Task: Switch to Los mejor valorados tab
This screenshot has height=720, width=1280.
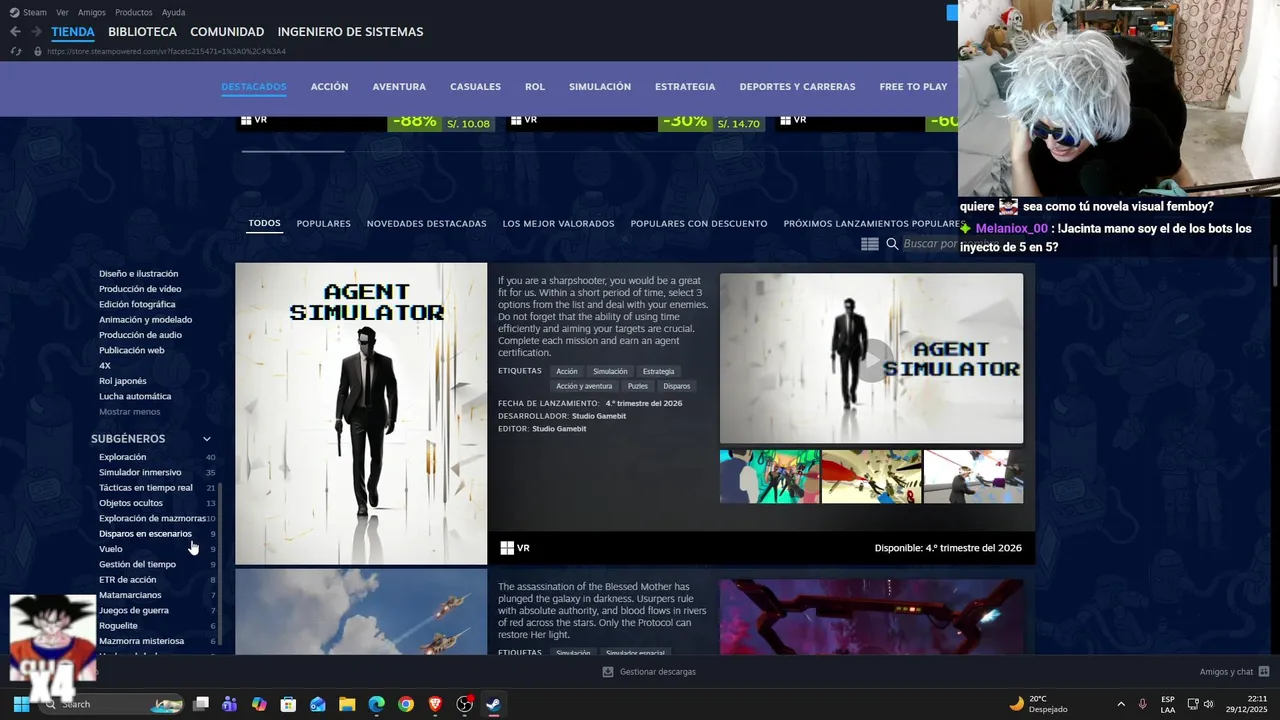Action: tap(558, 224)
